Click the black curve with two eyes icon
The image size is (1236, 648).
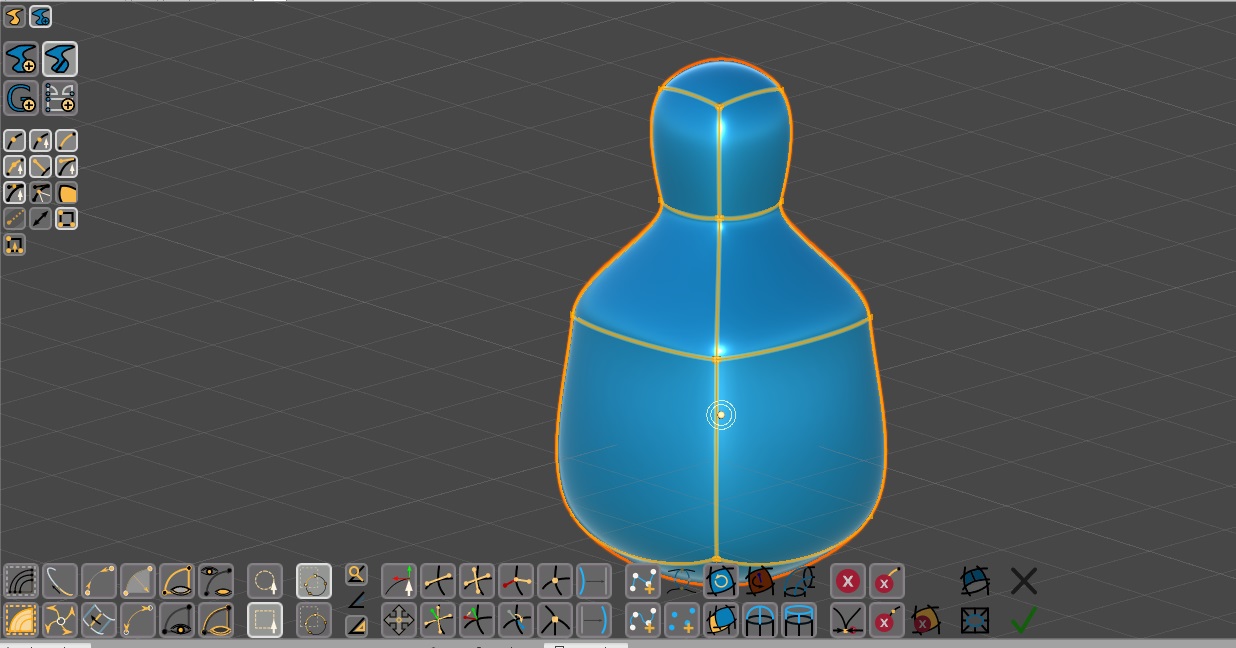(x=215, y=581)
